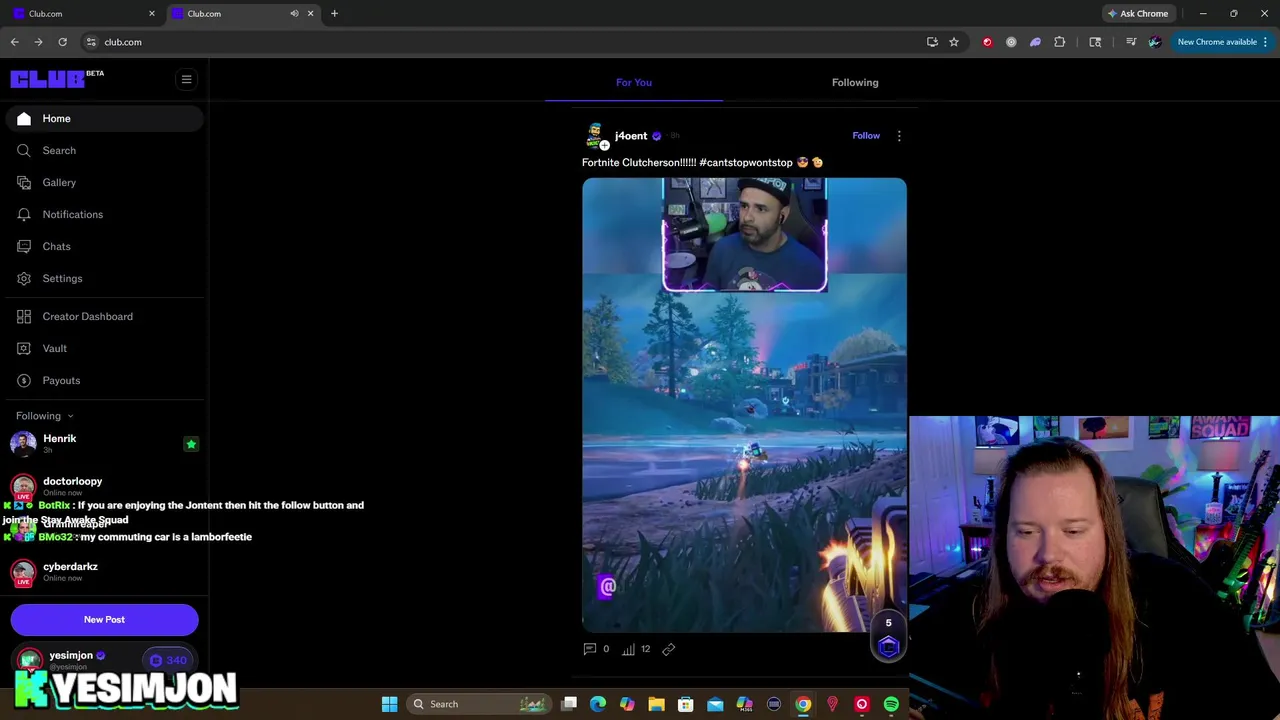Open Chrome's three-dot menu
Screen dimensions: 1280x720
coord(1265,42)
